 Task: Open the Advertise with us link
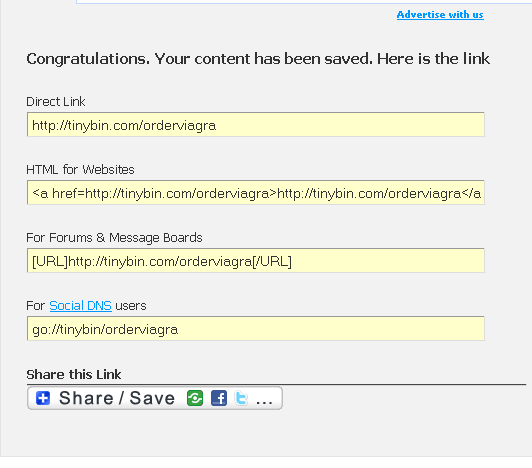440,15
